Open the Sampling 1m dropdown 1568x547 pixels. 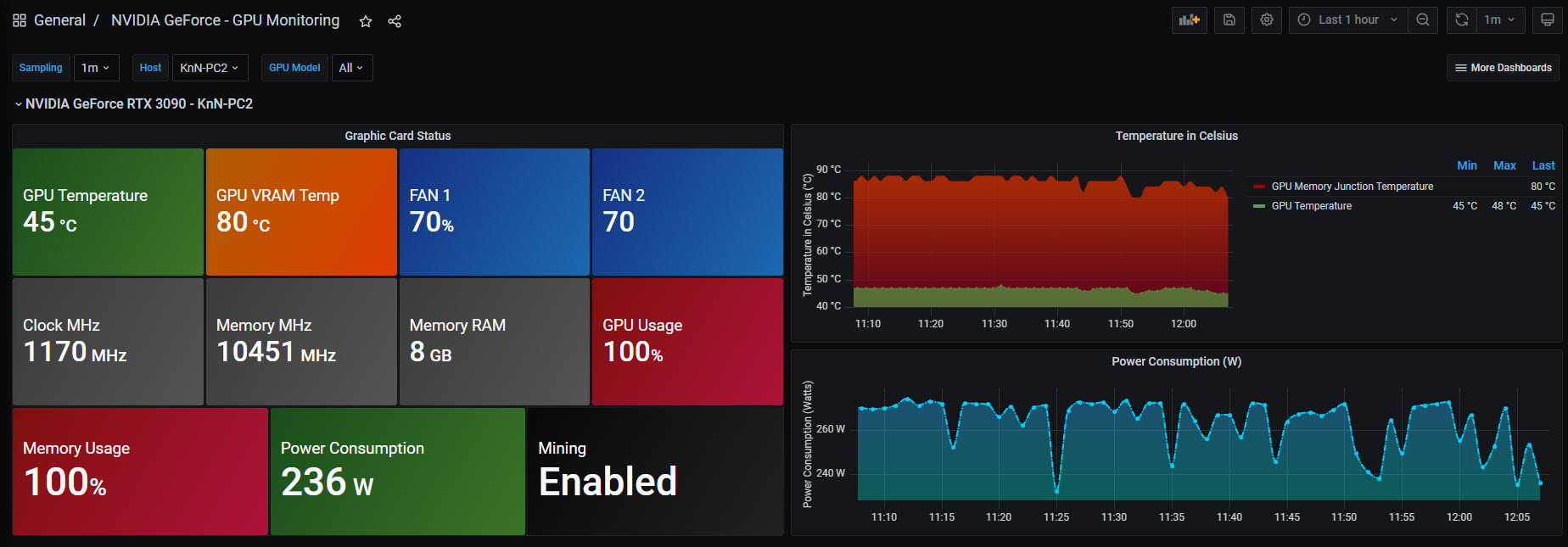(96, 68)
